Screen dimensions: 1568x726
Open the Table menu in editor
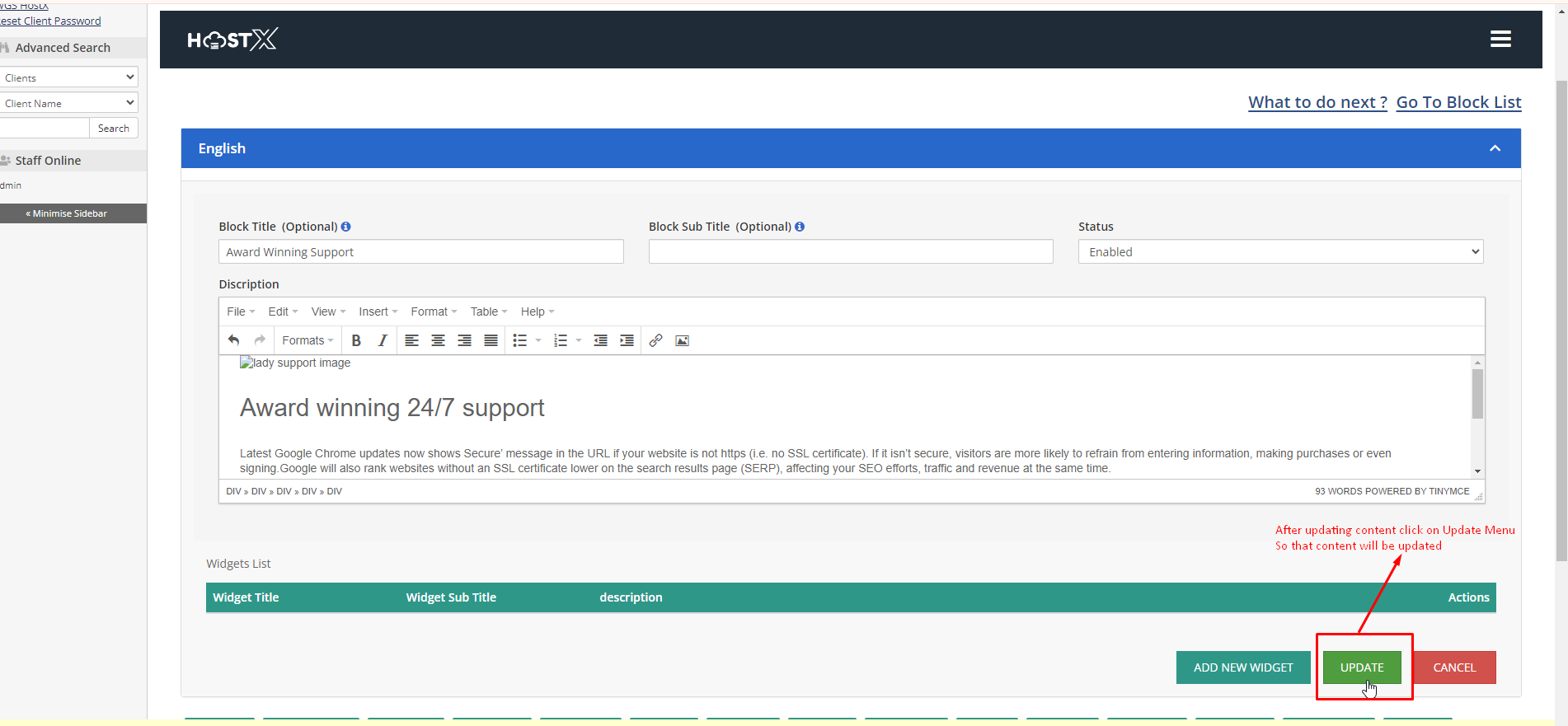[488, 311]
